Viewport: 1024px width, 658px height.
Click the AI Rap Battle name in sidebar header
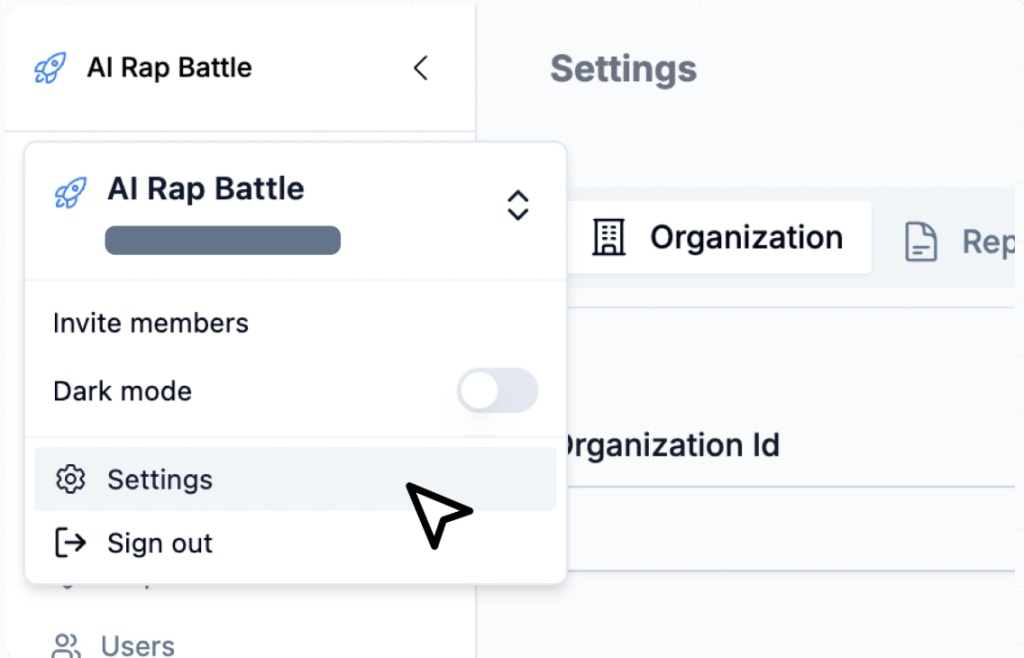pos(169,68)
